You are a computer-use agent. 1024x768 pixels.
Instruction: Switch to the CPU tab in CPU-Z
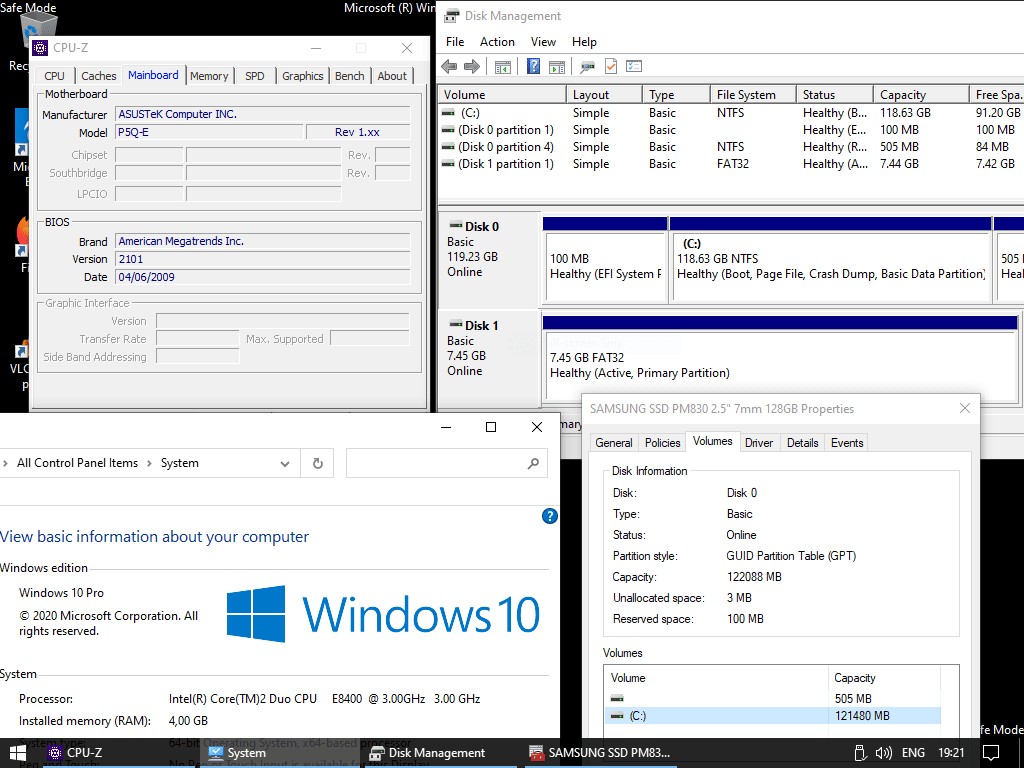tap(55, 76)
